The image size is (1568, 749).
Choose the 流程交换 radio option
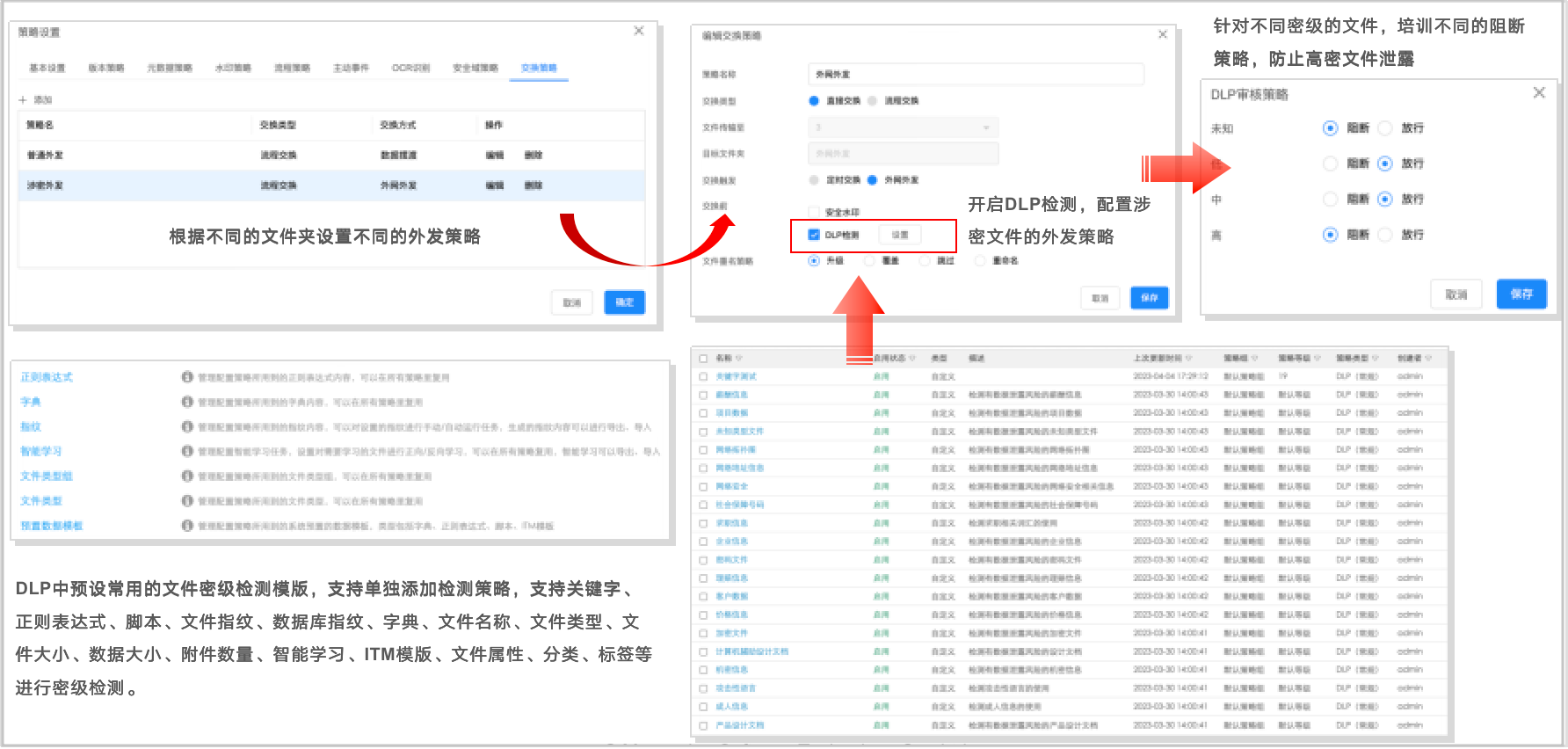pyautogui.click(x=872, y=101)
